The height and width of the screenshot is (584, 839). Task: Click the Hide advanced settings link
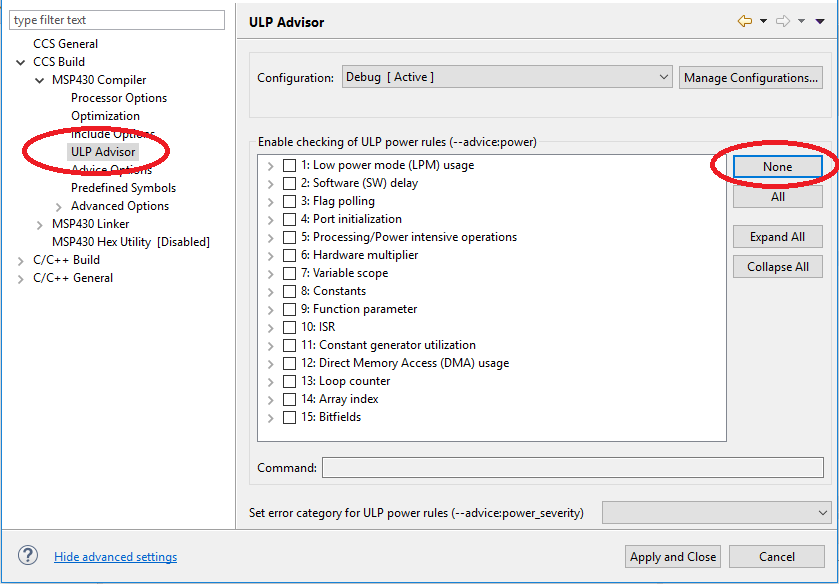(116, 557)
